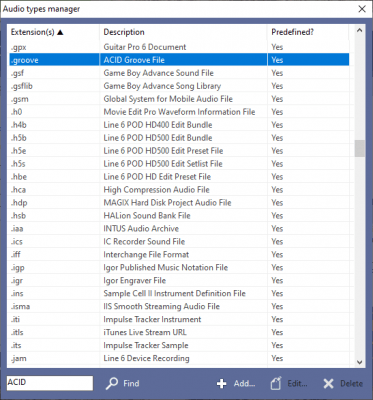This screenshot has height=400, width=373.
Task: Click the Add... button label
Action: point(244,383)
